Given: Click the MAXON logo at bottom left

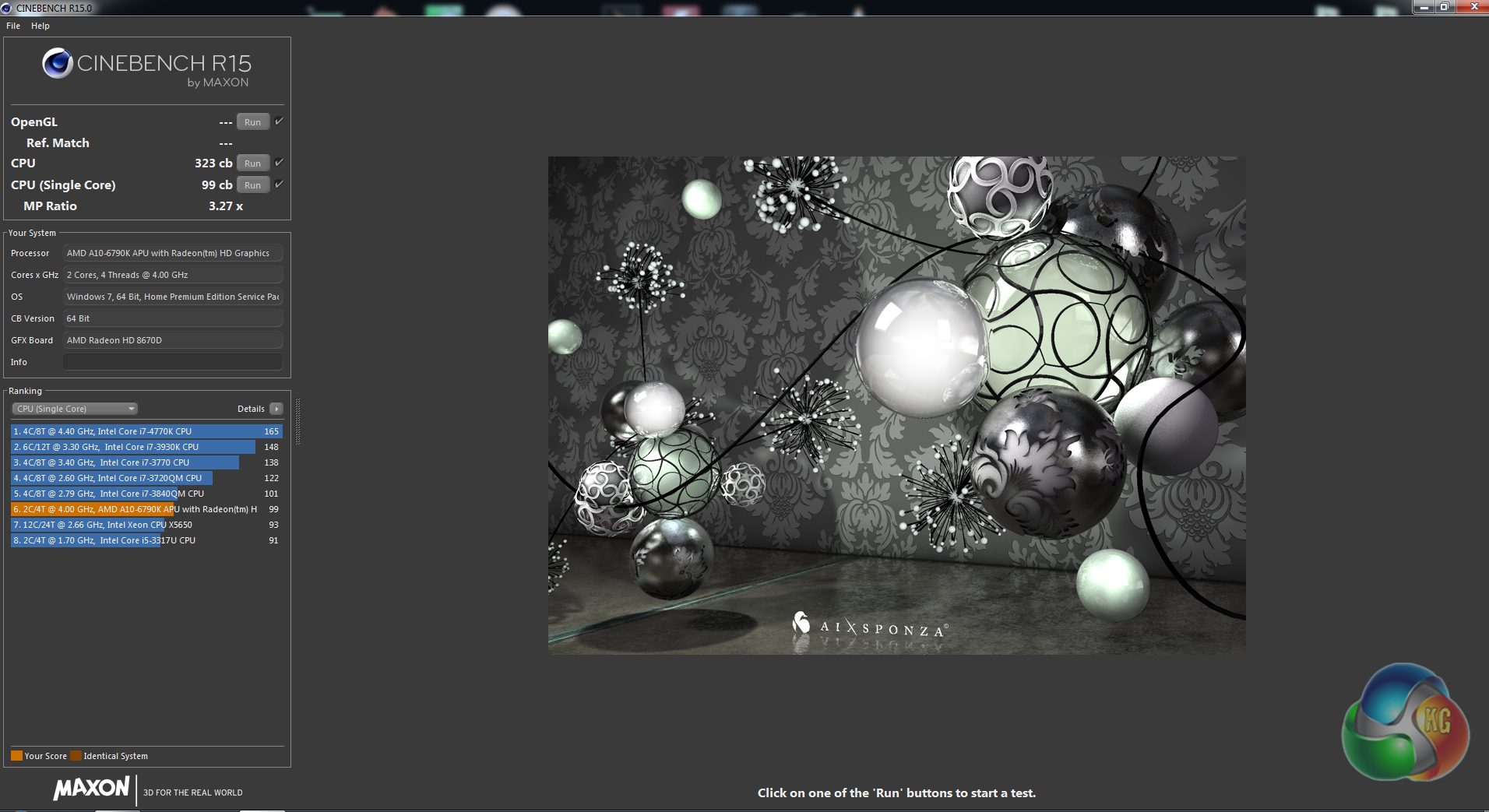Looking at the screenshot, I should pos(91,788).
